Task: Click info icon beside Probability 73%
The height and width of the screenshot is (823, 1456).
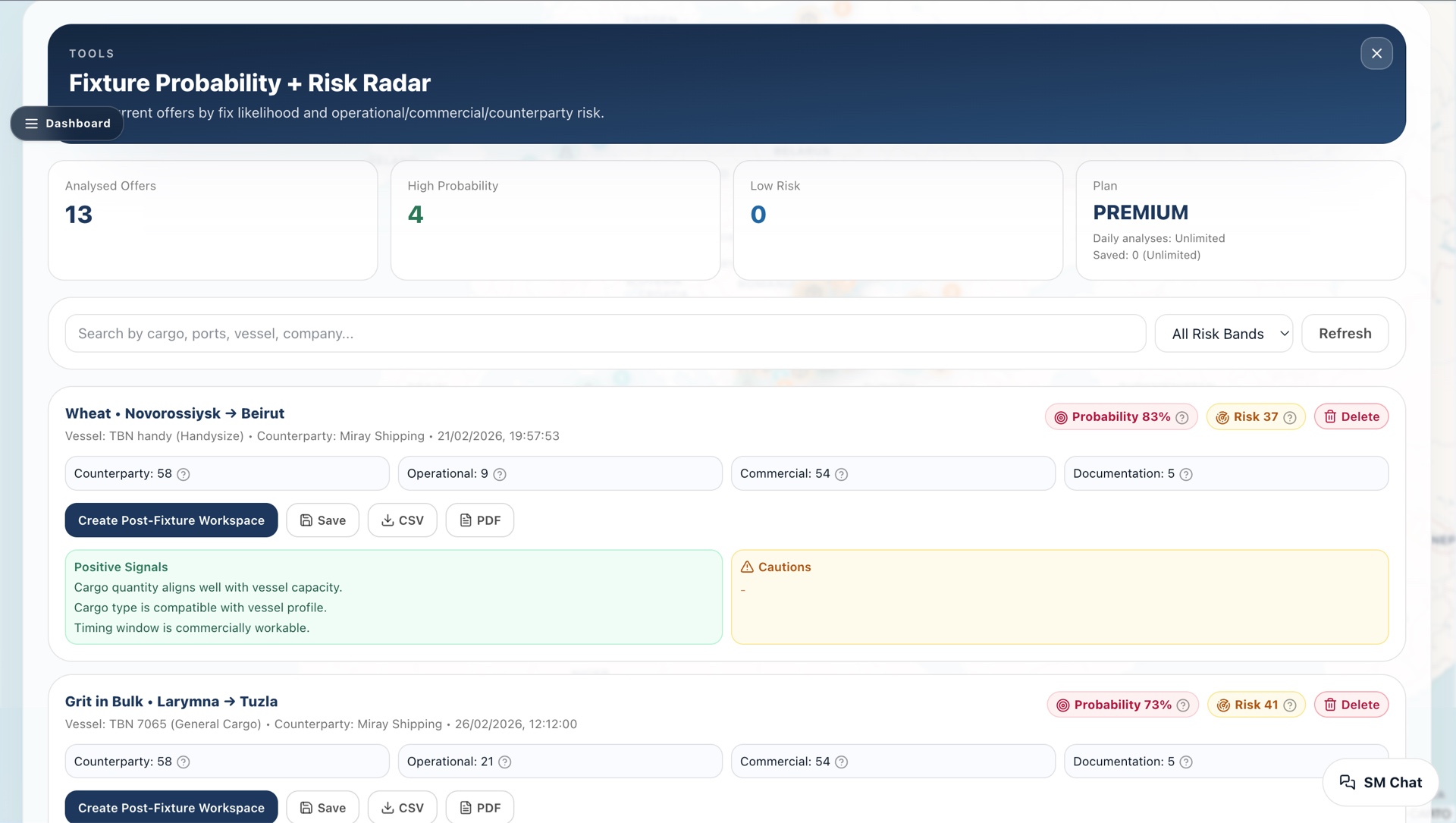Action: [x=1183, y=705]
